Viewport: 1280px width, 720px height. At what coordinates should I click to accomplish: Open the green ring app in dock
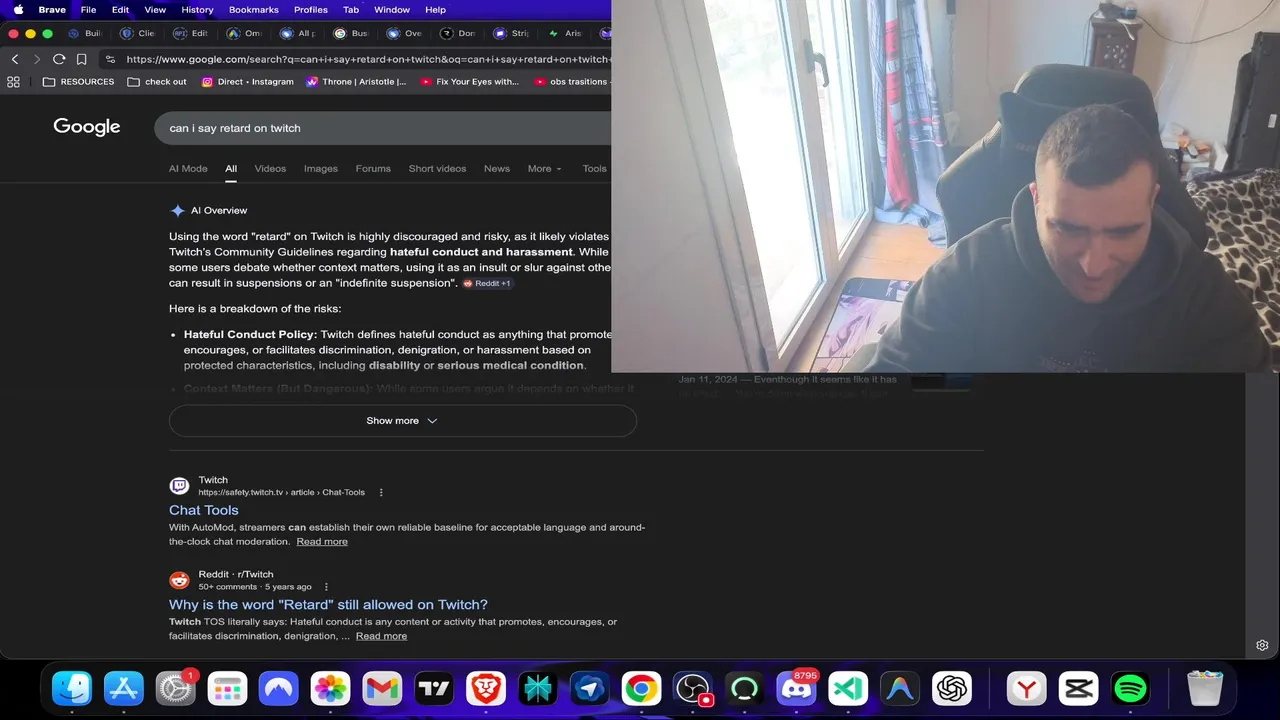(744, 688)
